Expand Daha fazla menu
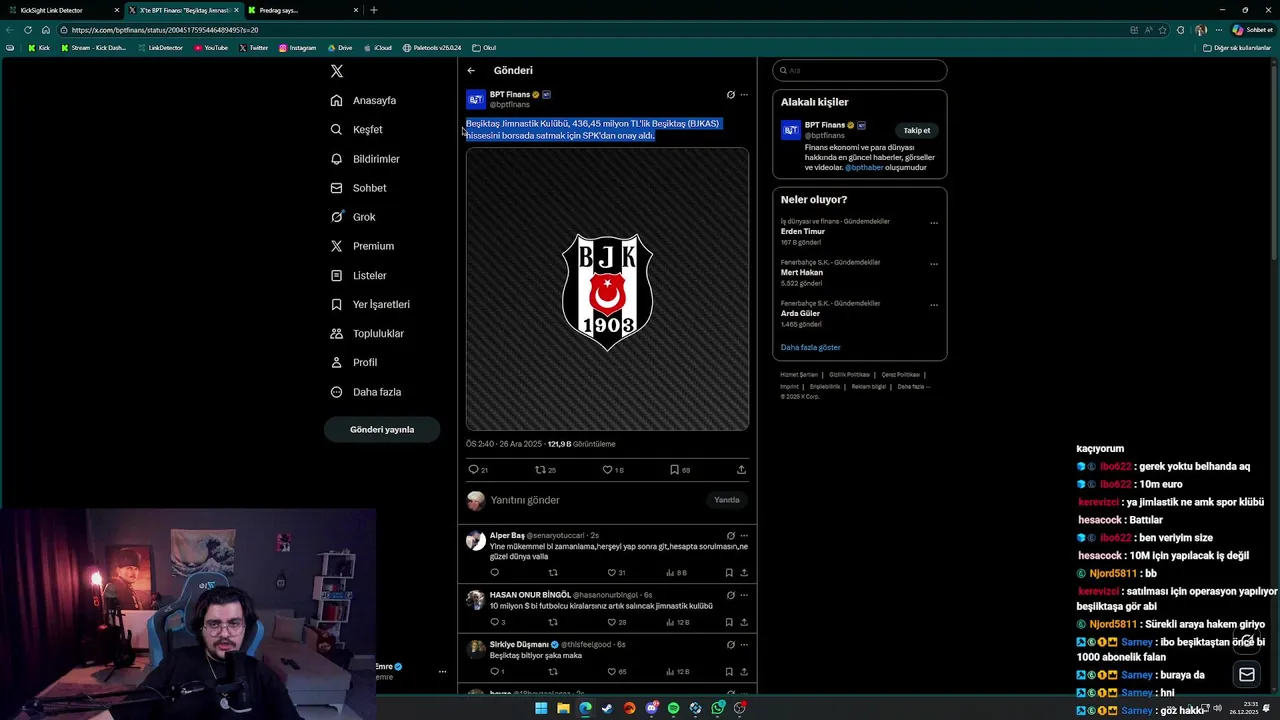The height and width of the screenshot is (720, 1280). pos(365,392)
